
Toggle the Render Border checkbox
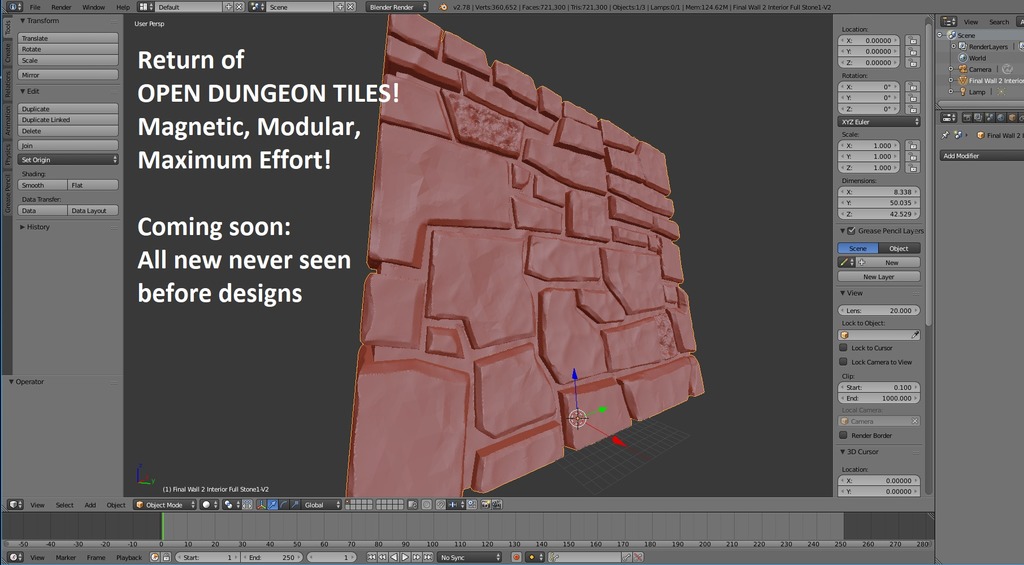pyautogui.click(x=844, y=435)
